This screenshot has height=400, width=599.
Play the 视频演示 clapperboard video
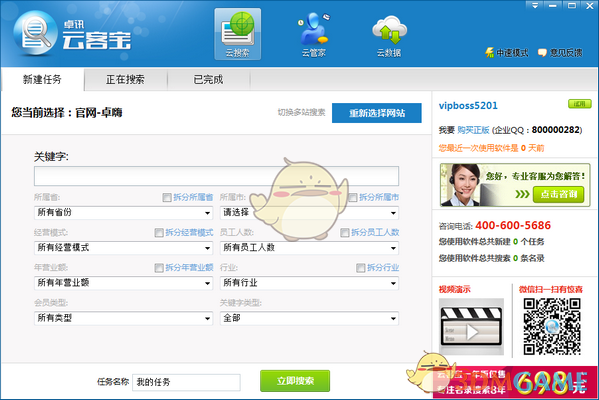click(x=471, y=327)
